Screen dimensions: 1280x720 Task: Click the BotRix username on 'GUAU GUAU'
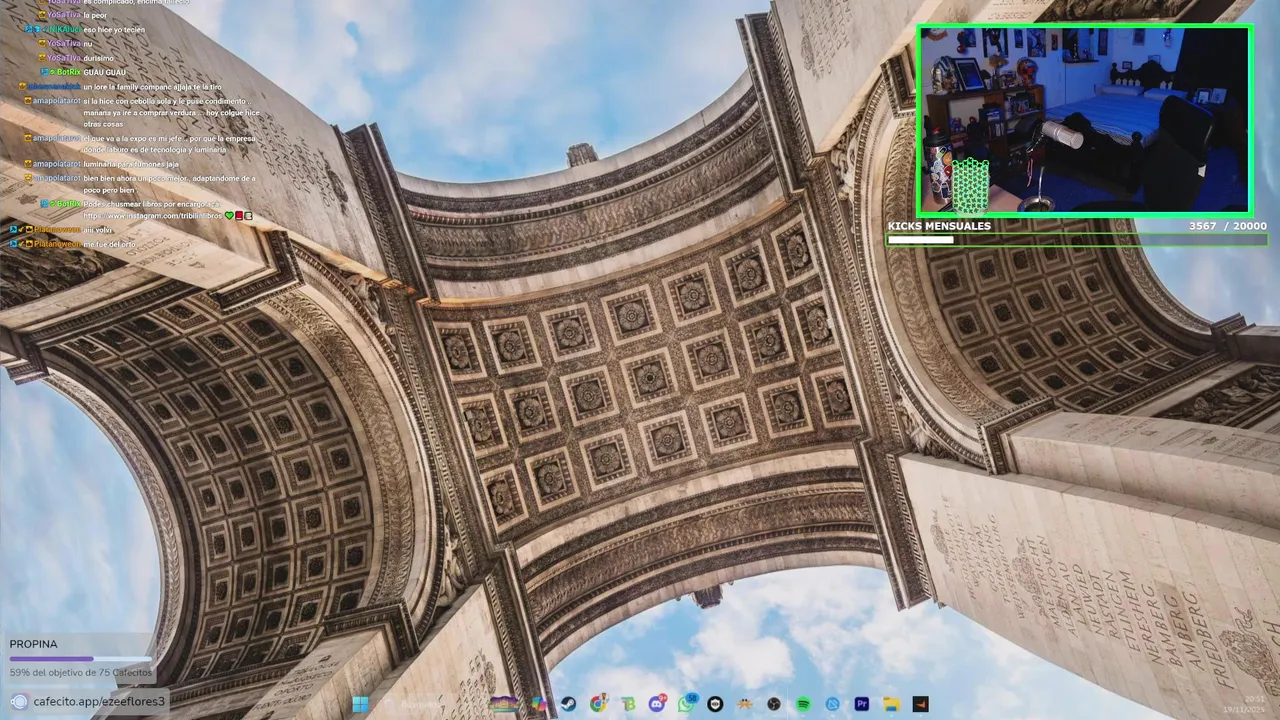pyautogui.click(x=69, y=72)
